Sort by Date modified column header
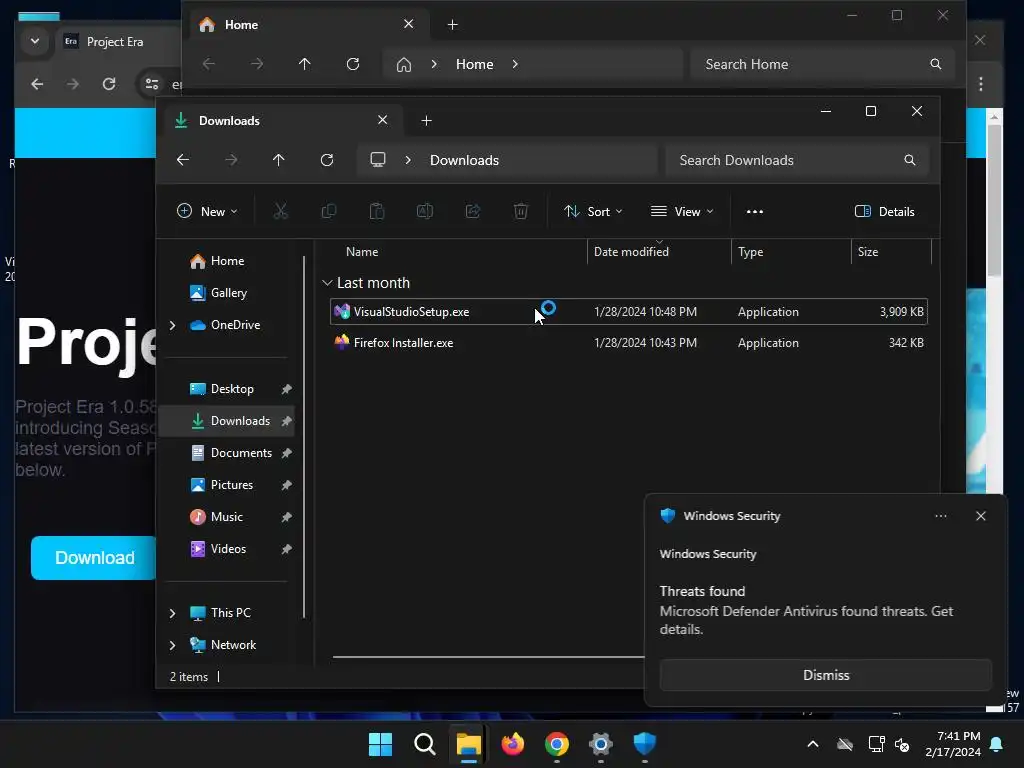 631,252
